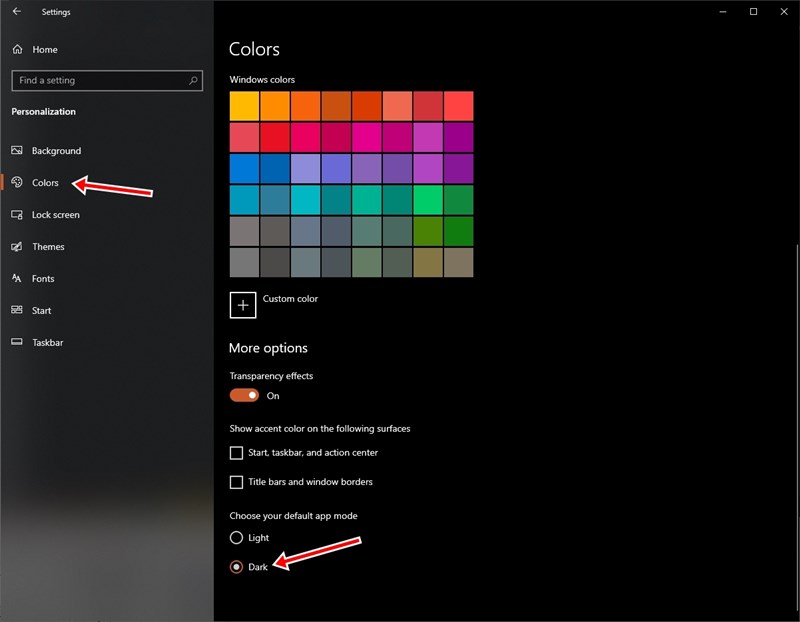The image size is (800, 622).
Task: Choose the purple swatch ending second row
Action: tap(459, 137)
